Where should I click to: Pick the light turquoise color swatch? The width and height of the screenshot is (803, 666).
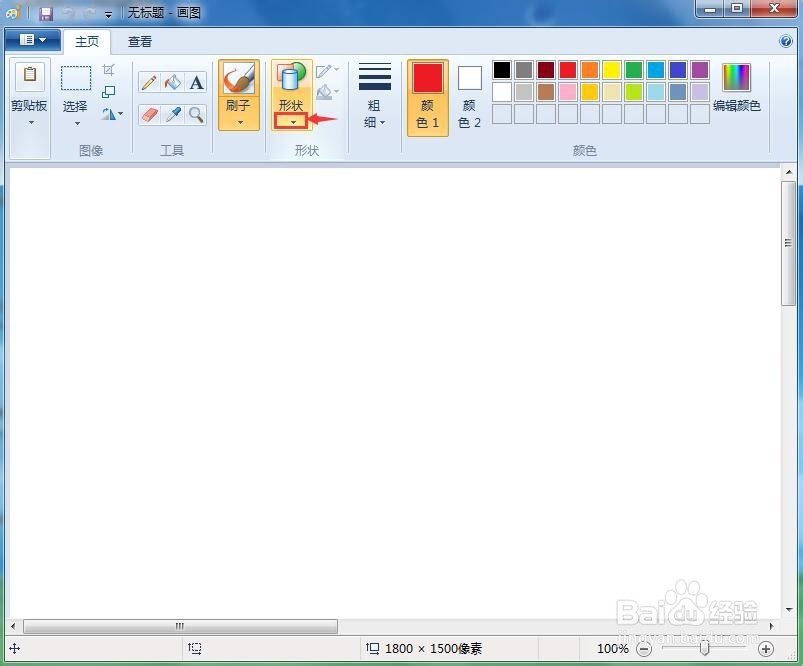(x=656, y=92)
